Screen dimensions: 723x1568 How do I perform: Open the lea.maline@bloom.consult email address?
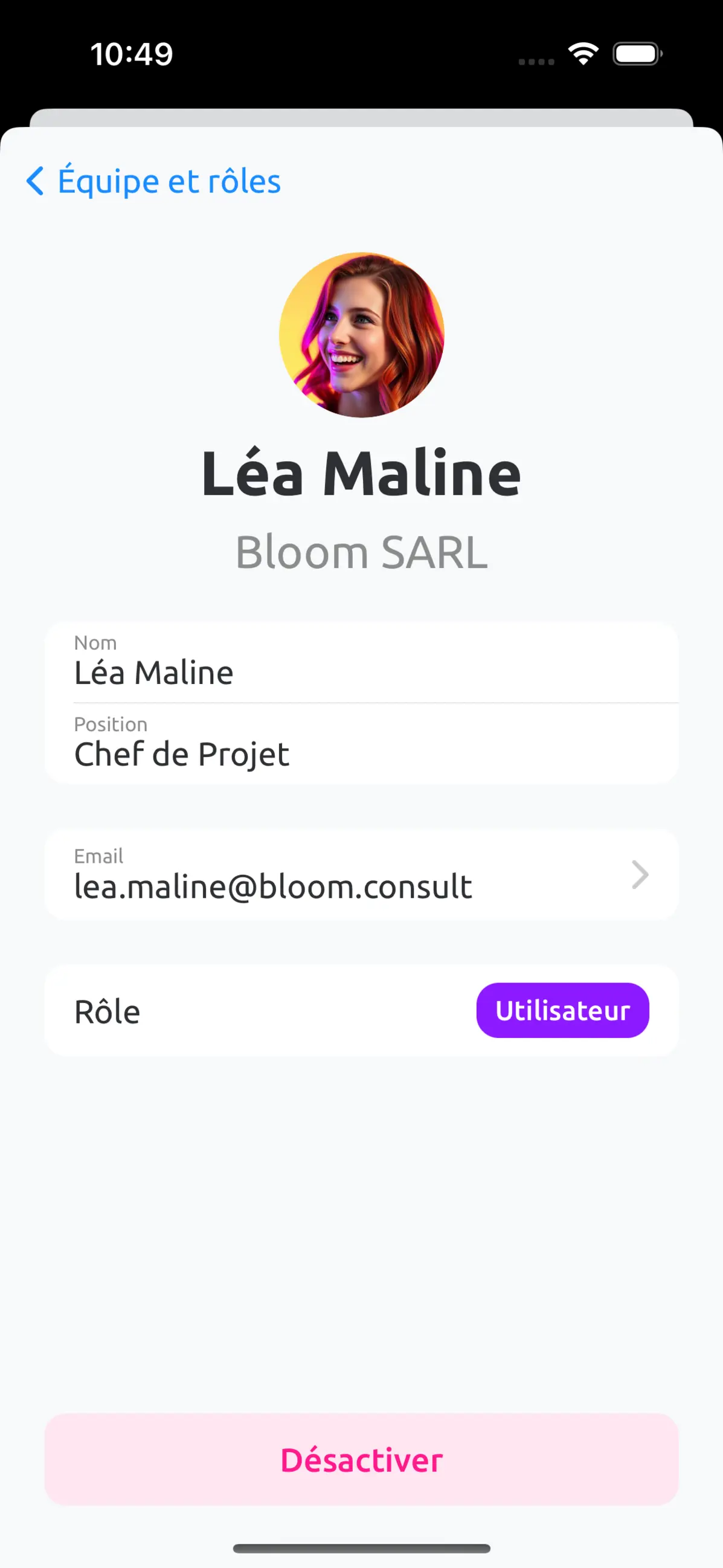[272, 886]
